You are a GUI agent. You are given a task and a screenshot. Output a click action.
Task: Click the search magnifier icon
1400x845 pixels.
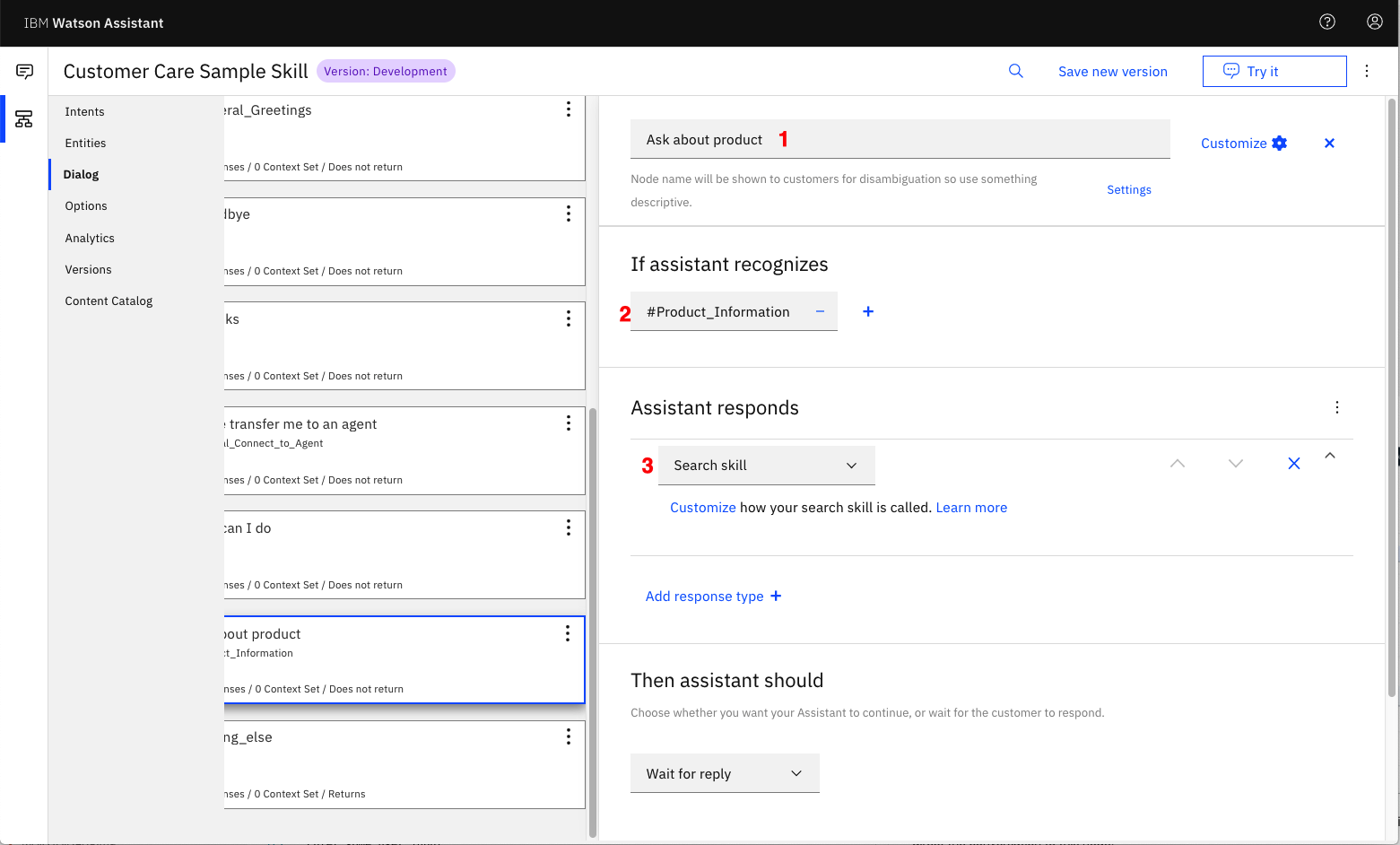coord(1016,71)
